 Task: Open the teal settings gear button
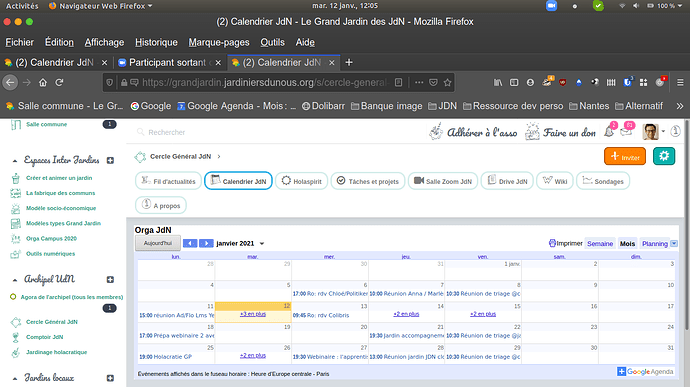pyautogui.click(x=664, y=156)
